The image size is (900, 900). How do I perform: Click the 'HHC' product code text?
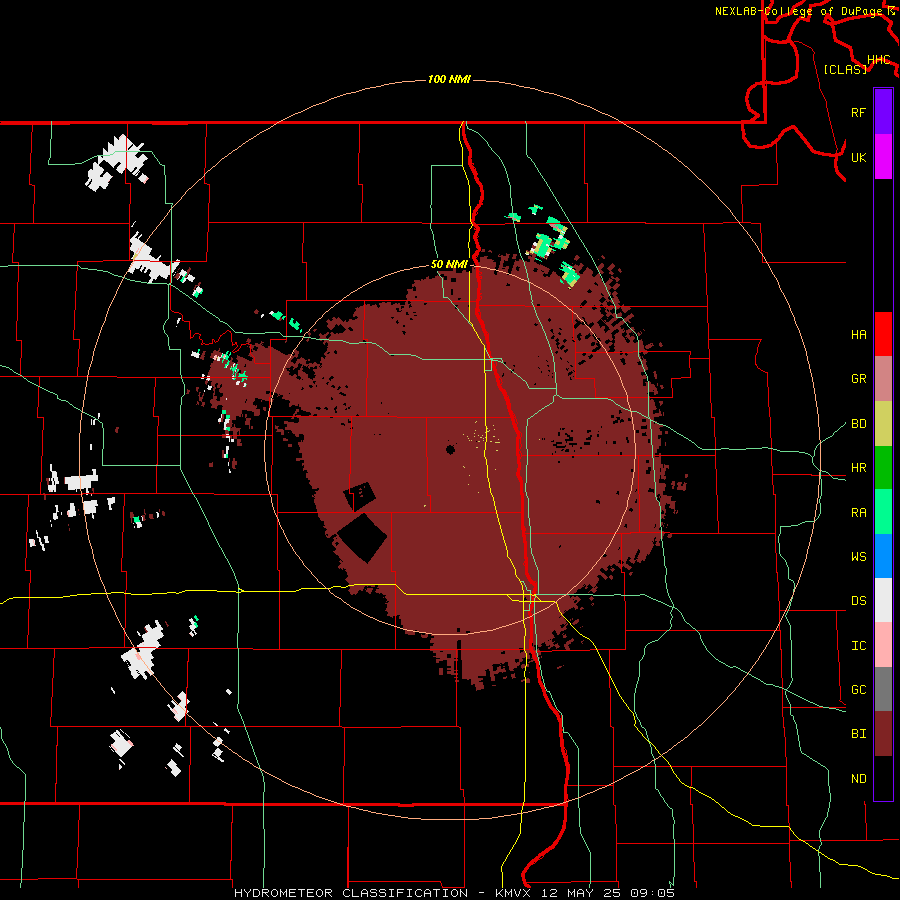(x=879, y=60)
